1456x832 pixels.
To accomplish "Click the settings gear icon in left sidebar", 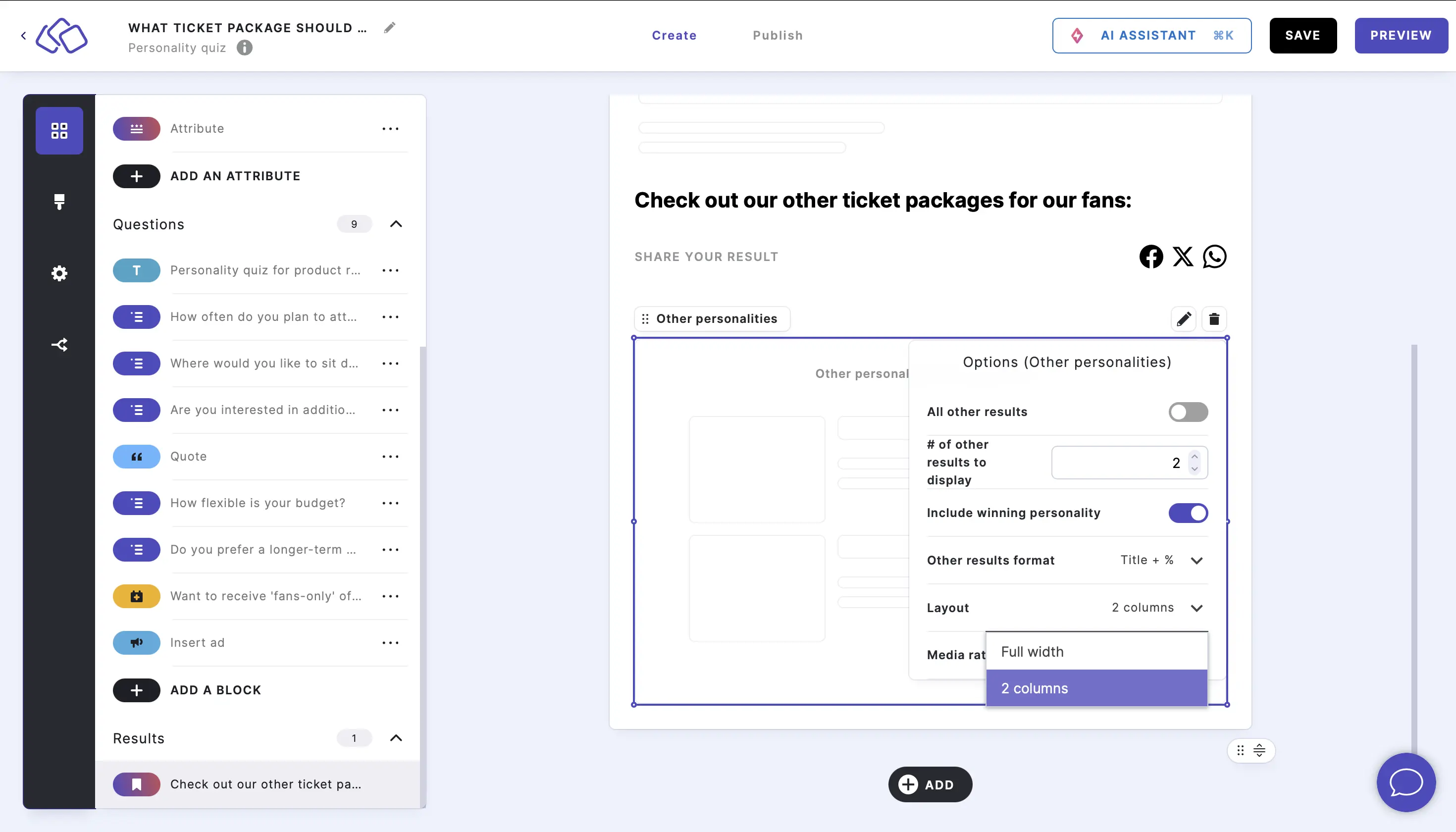I will [59, 273].
